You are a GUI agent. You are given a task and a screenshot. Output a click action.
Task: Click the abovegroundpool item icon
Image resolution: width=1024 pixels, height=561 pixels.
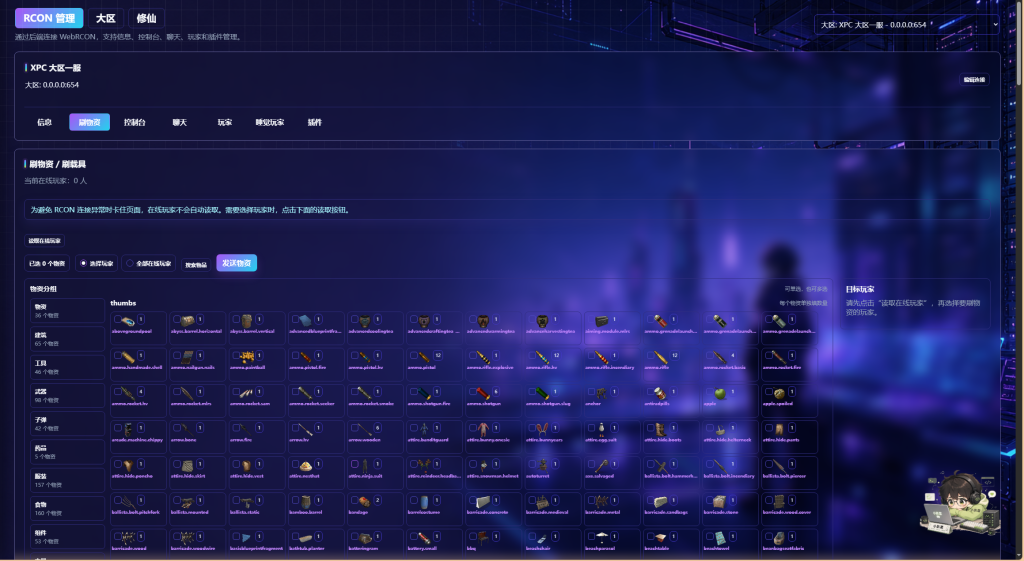(128, 321)
